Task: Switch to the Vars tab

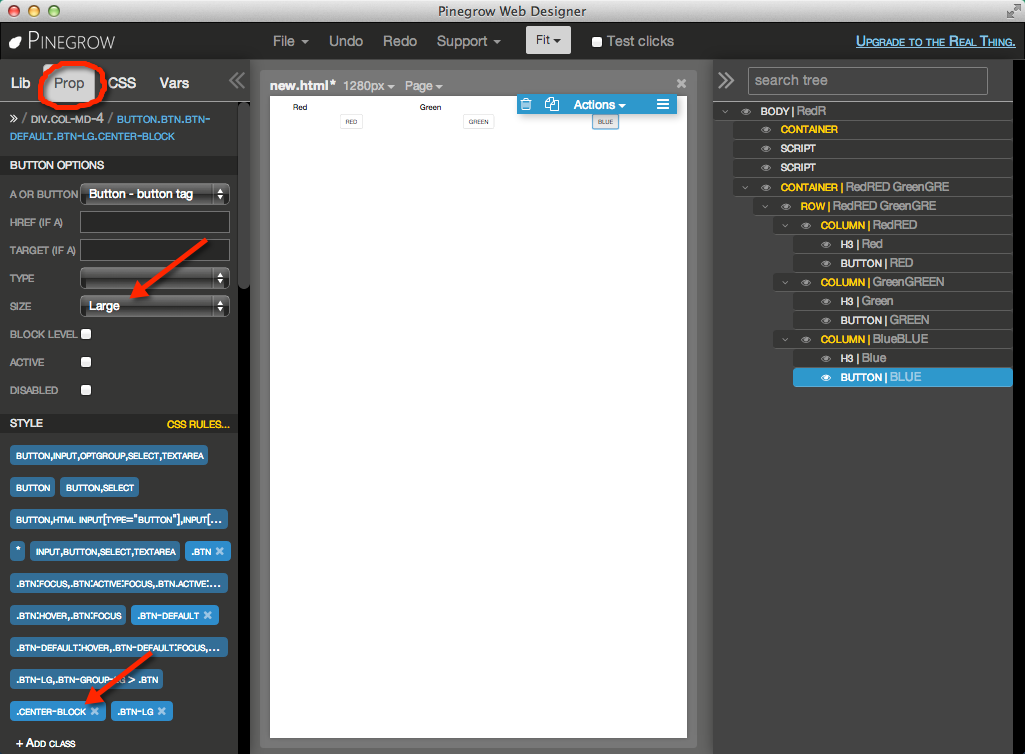Action: (174, 83)
